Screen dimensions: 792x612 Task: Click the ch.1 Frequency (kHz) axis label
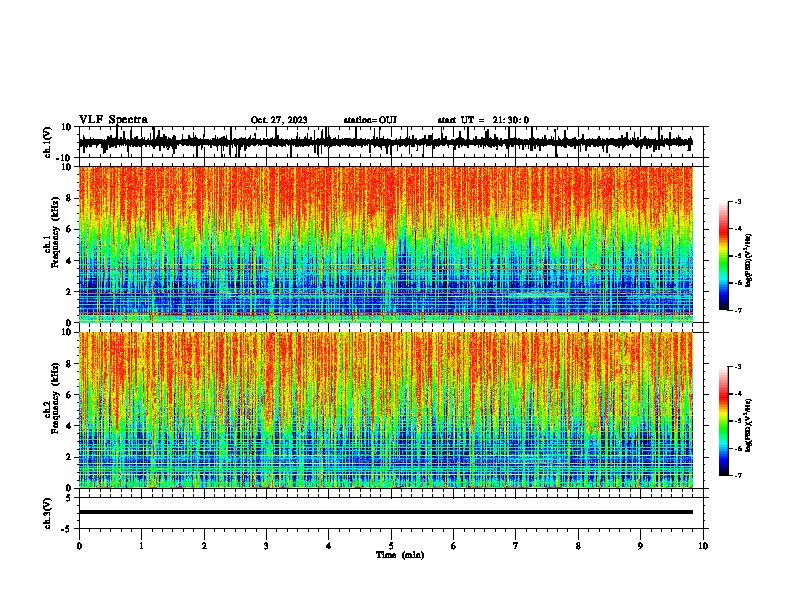[x=51, y=232]
